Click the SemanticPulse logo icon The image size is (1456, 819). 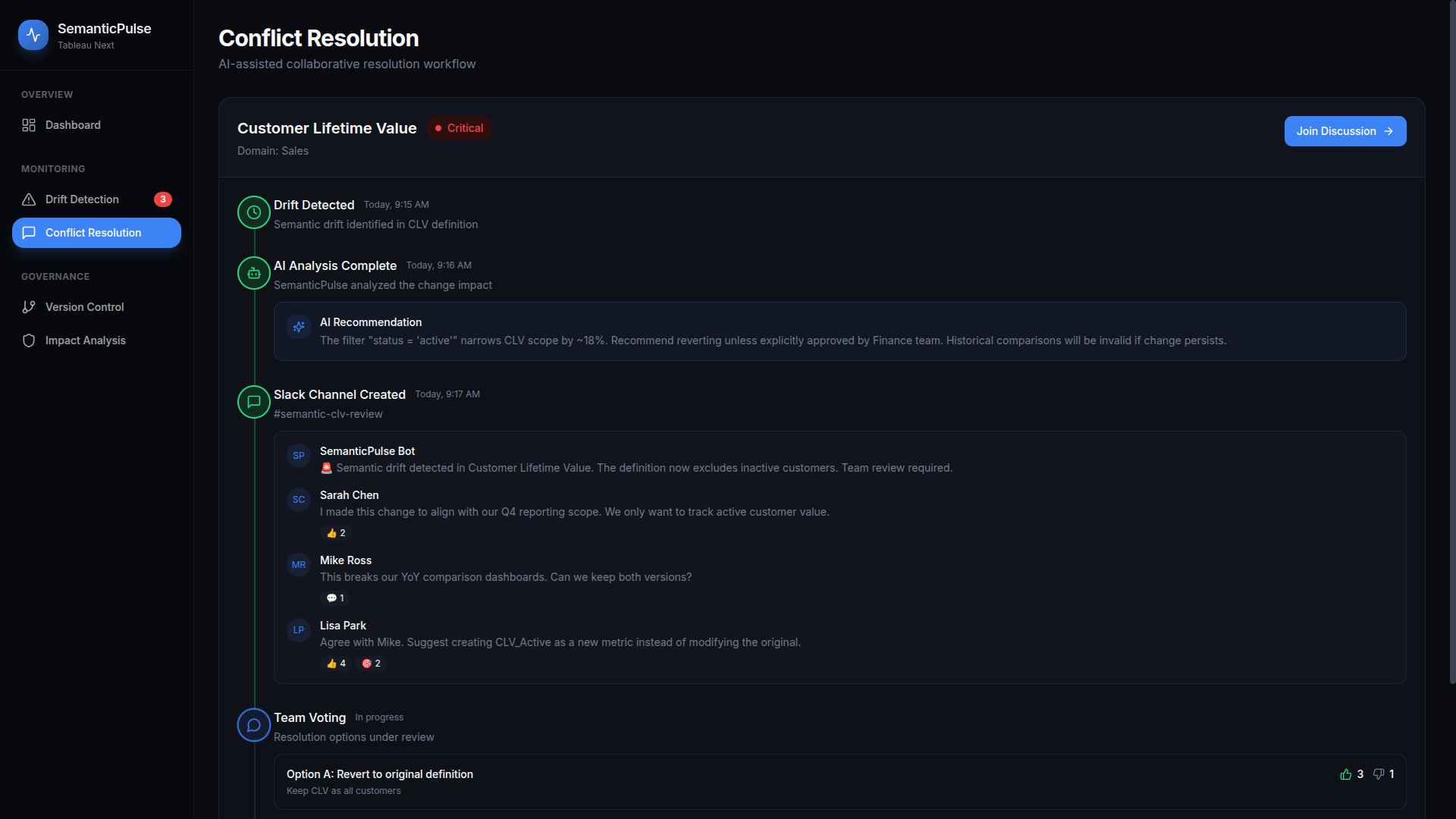33,35
